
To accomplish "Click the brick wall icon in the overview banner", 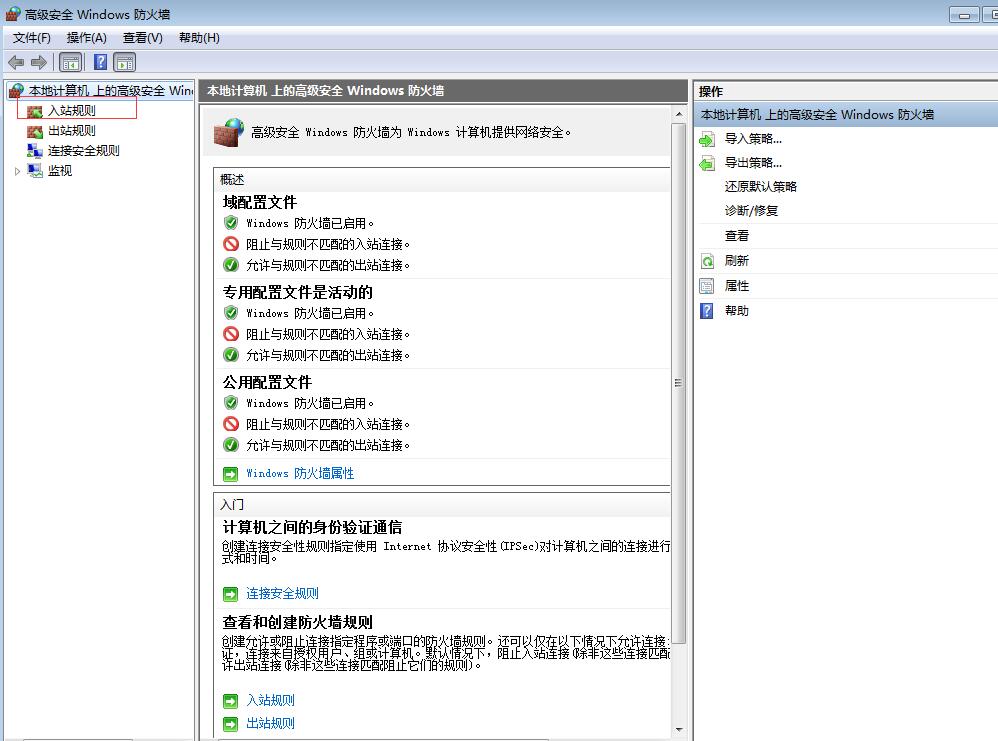I will pos(228,132).
